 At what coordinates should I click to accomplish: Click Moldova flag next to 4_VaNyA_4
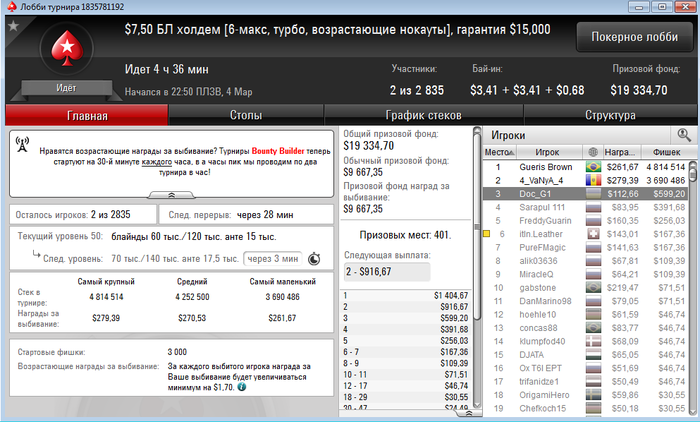593,180
